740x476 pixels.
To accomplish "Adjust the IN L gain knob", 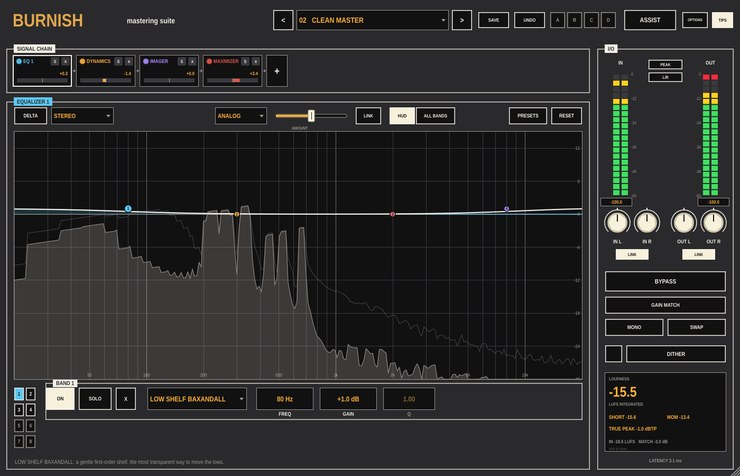I will pos(617,222).
